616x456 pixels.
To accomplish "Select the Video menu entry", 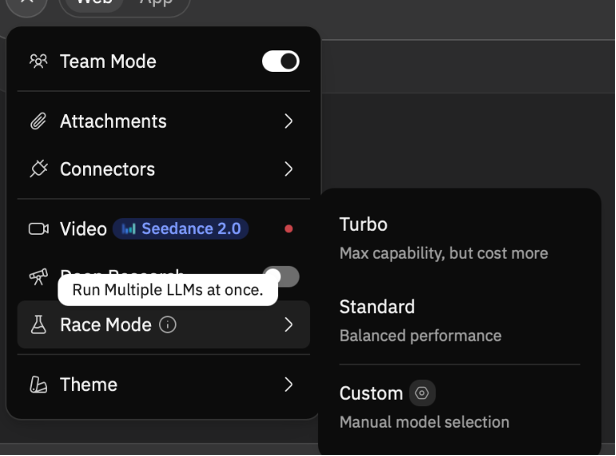I will [163, 229].
